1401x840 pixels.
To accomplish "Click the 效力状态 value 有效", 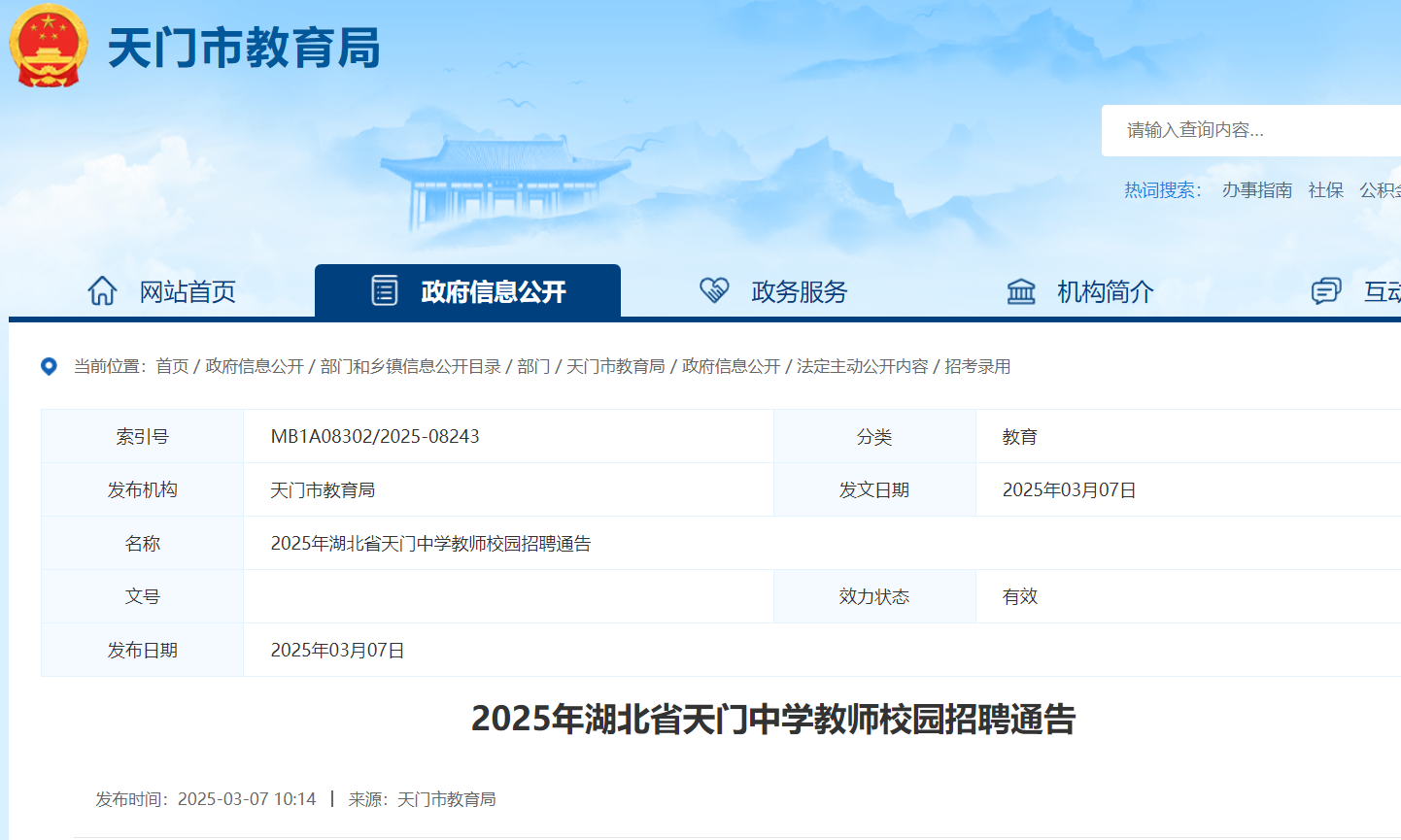I will pyautogui.click(x=1020, y=597).
